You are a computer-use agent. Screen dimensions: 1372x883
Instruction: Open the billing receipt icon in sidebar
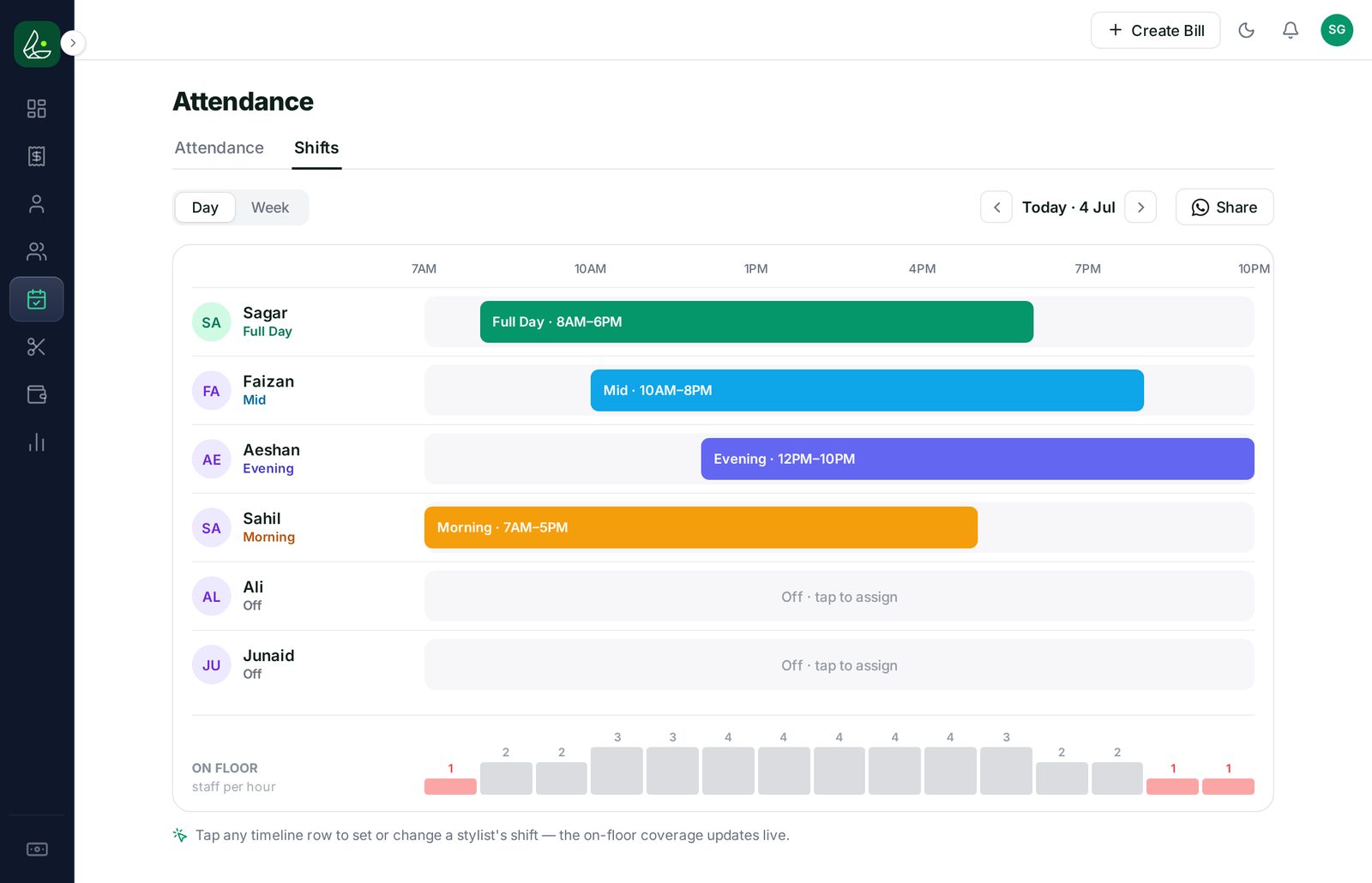tap(37, 156)
